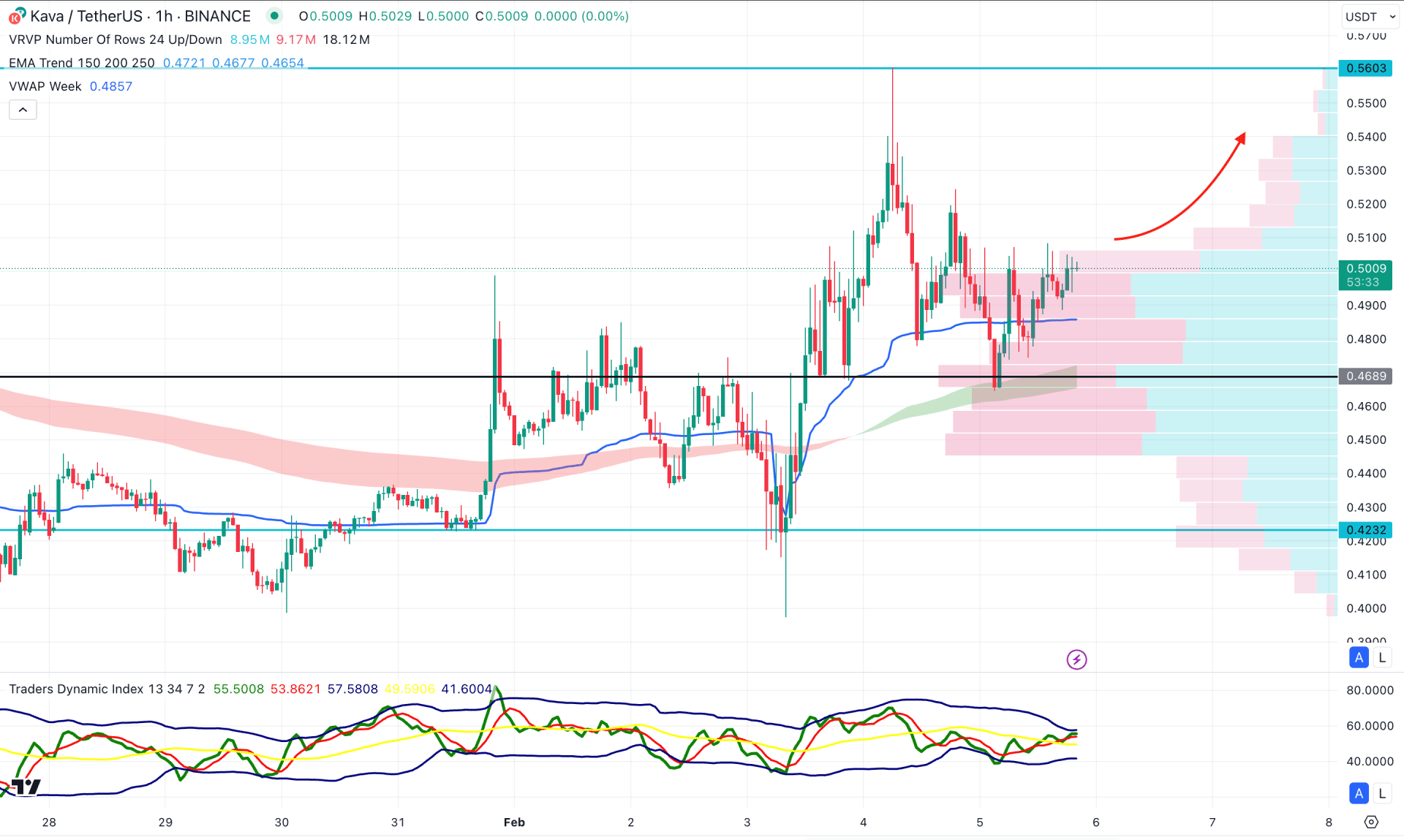This screenshot has height=840, width=1404.
Task: Click the 1h interval label in title
Action: click(164, 16)
